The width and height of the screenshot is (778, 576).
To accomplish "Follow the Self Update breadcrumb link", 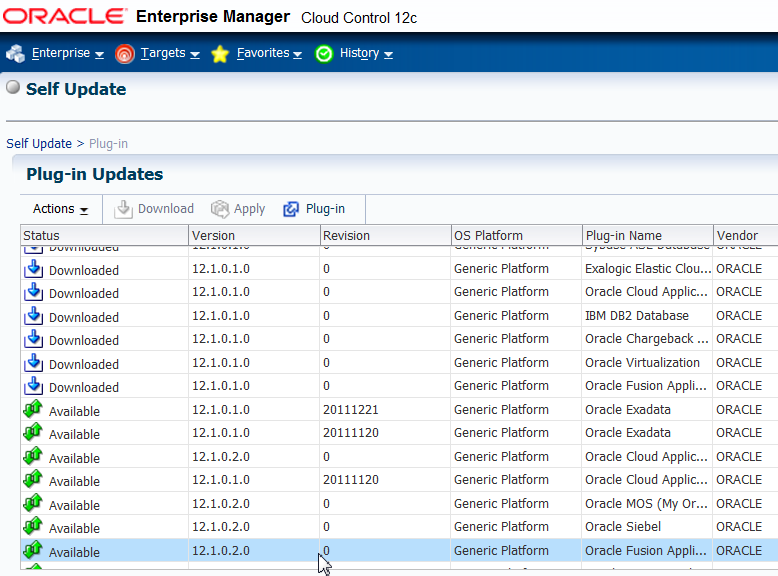I will [x=39, y=143].
